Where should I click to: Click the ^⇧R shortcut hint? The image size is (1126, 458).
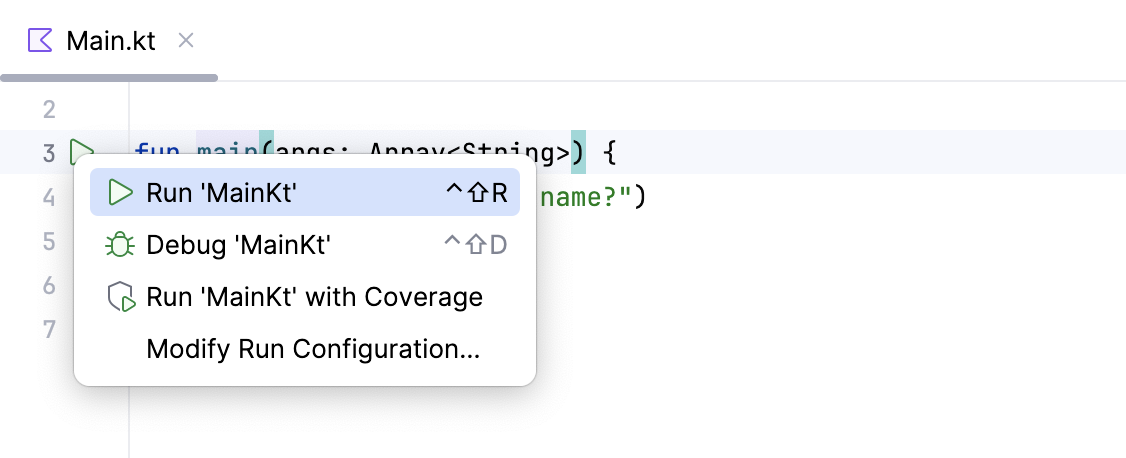pos(477,193)
